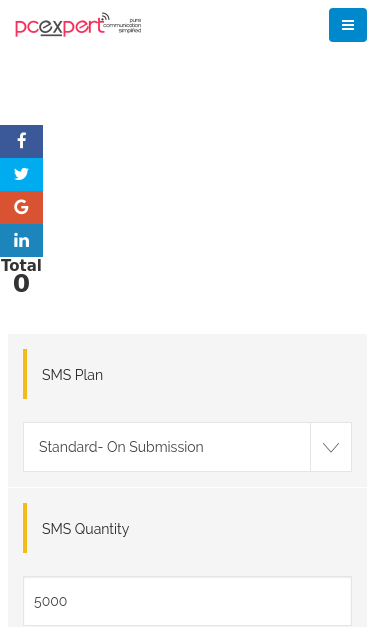
Task: Expand the SMS Plan dropdown arrow
Action: pyautogui.click(x=331, y=447)
